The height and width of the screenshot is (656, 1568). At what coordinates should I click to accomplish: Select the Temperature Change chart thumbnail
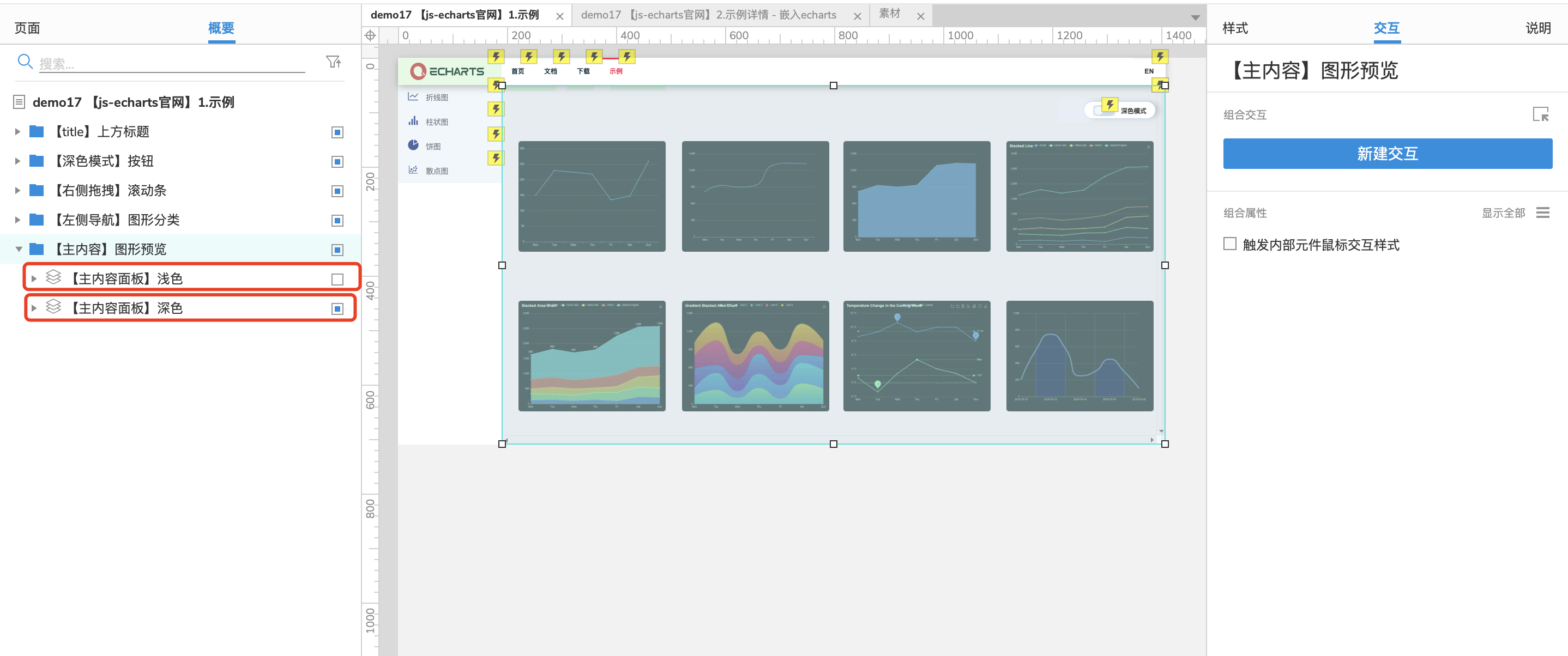click(916, 356)
